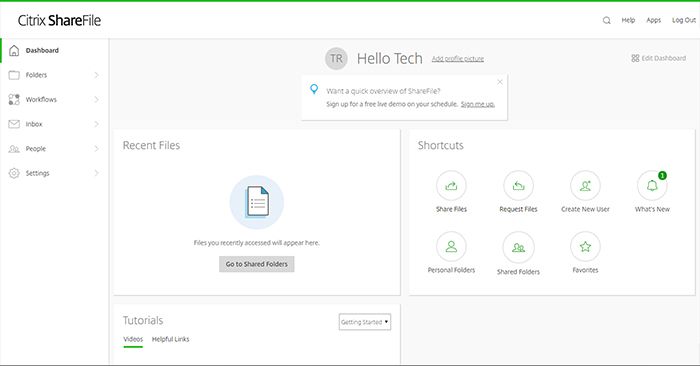
Task: Click the Settings gear icon
Action: (x=14, y=173)
